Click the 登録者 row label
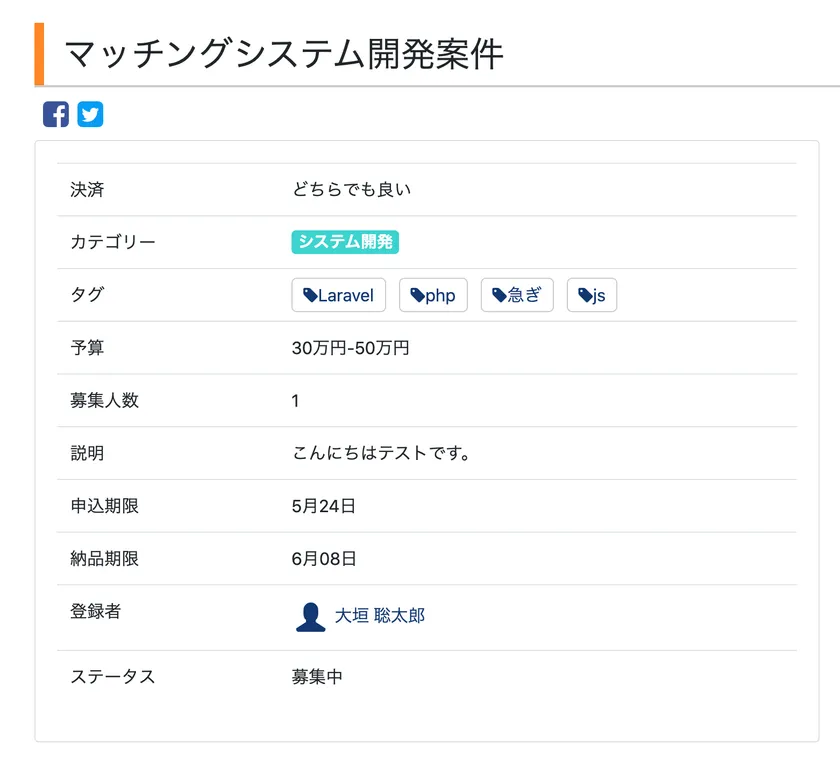This screenshot has height=763, width=840. [95, 611]
